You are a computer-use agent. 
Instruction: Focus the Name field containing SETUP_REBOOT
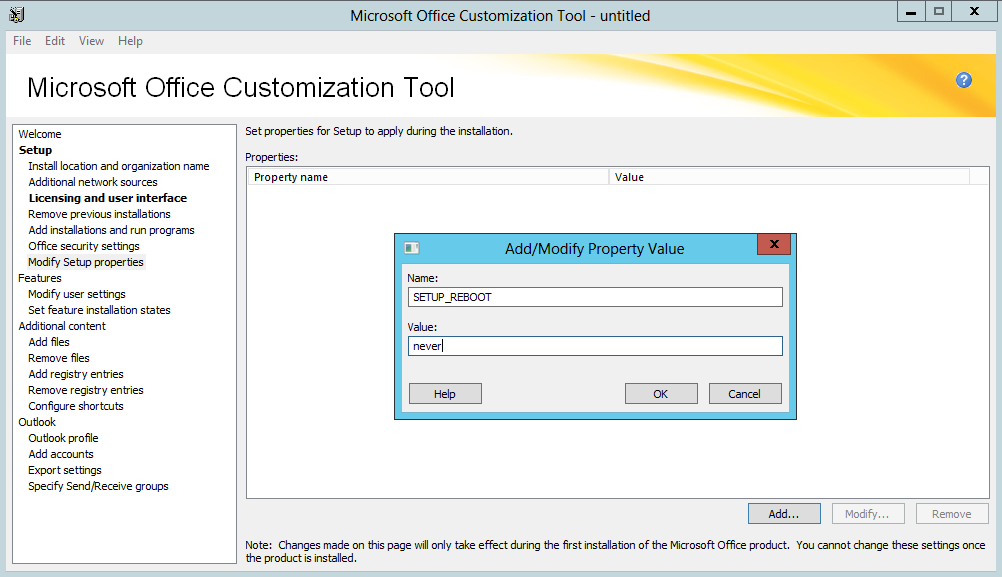(595, 297)
